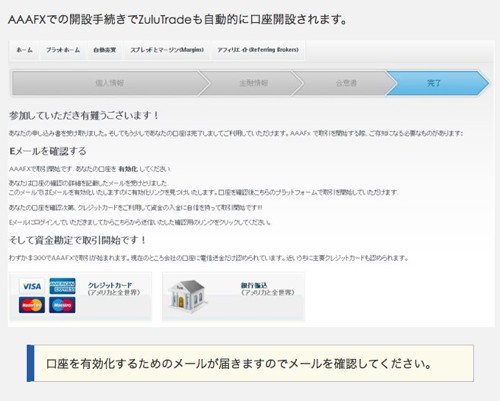
Task: Click the top title mentioning ZuluTrade
Action: [x=178, y=20]
